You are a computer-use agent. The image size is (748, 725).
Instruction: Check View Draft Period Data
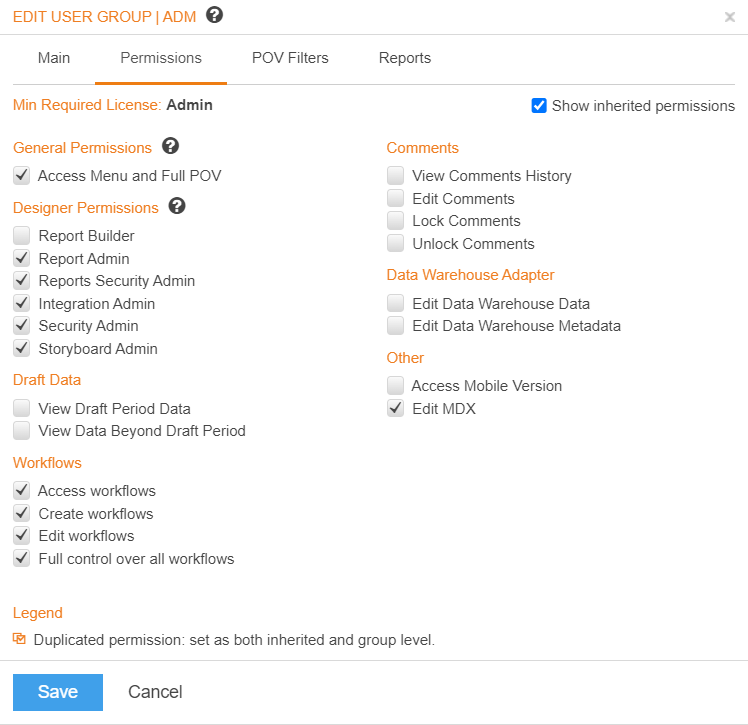pos(21,408)
